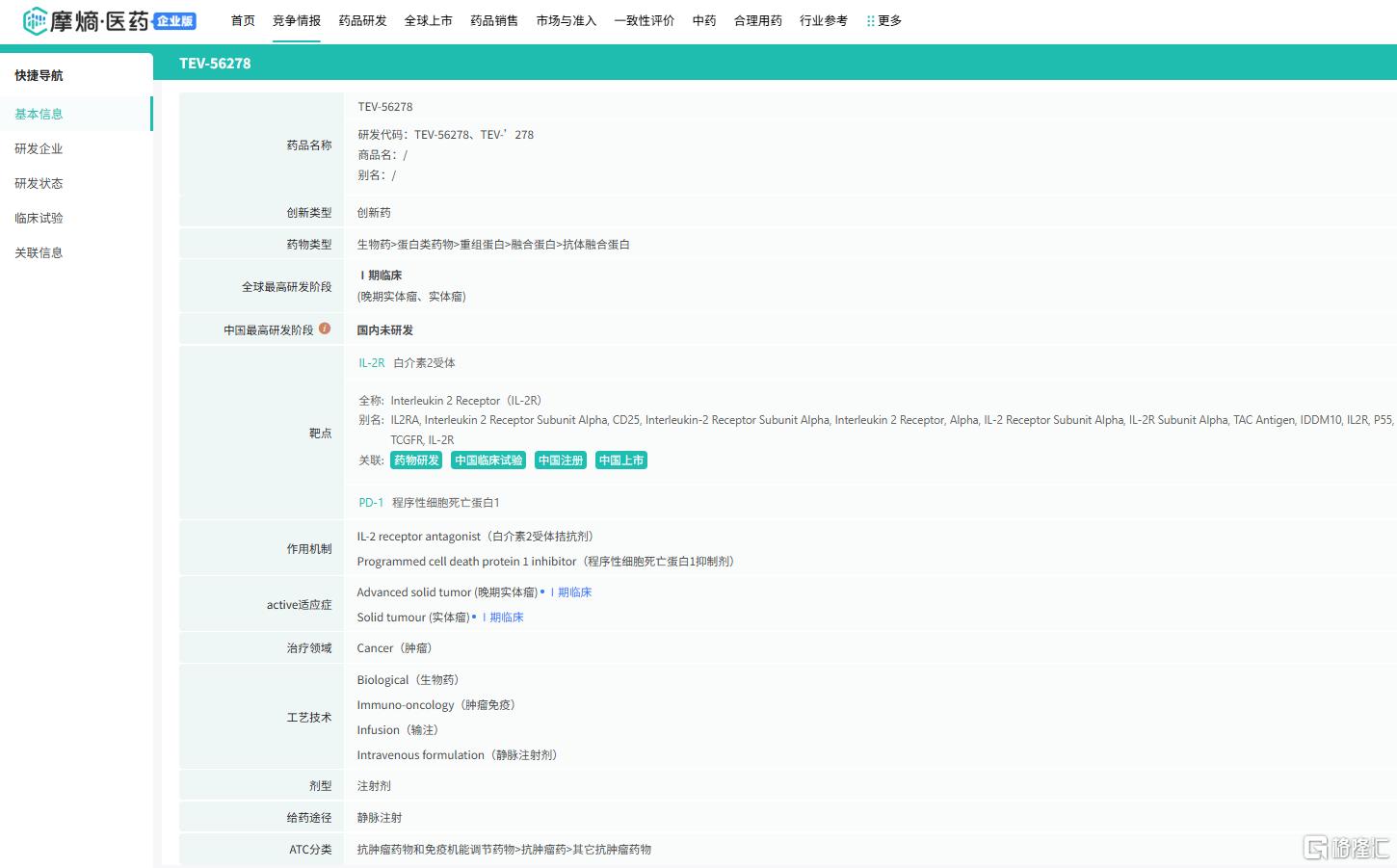
Task: Click the 国内未研发 status text
Action: [385, 330]
